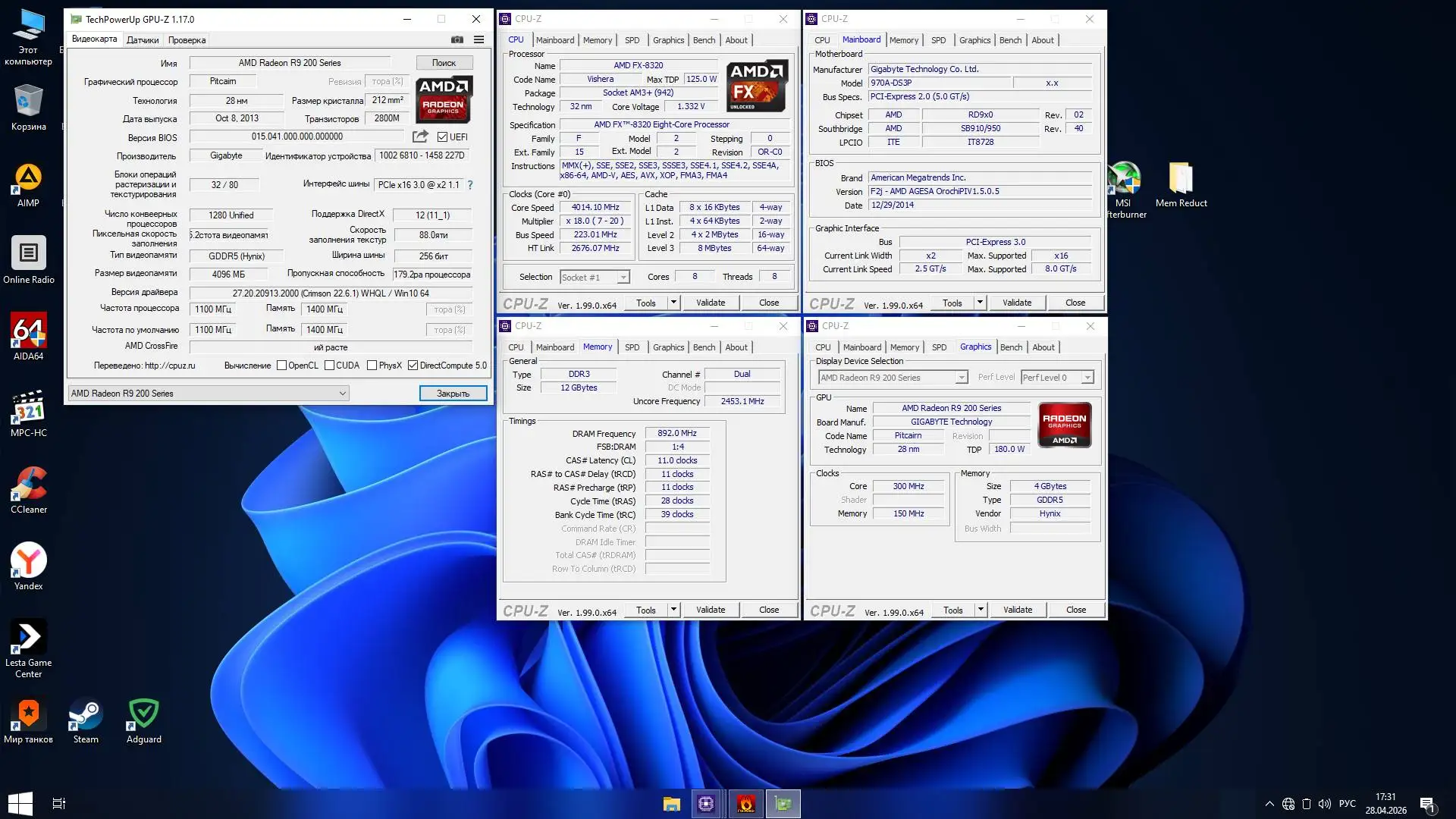Switch to Проверка tab in GPU-Z
The height and width of the screenshot is (819, 1456).
tap(187, 40)
